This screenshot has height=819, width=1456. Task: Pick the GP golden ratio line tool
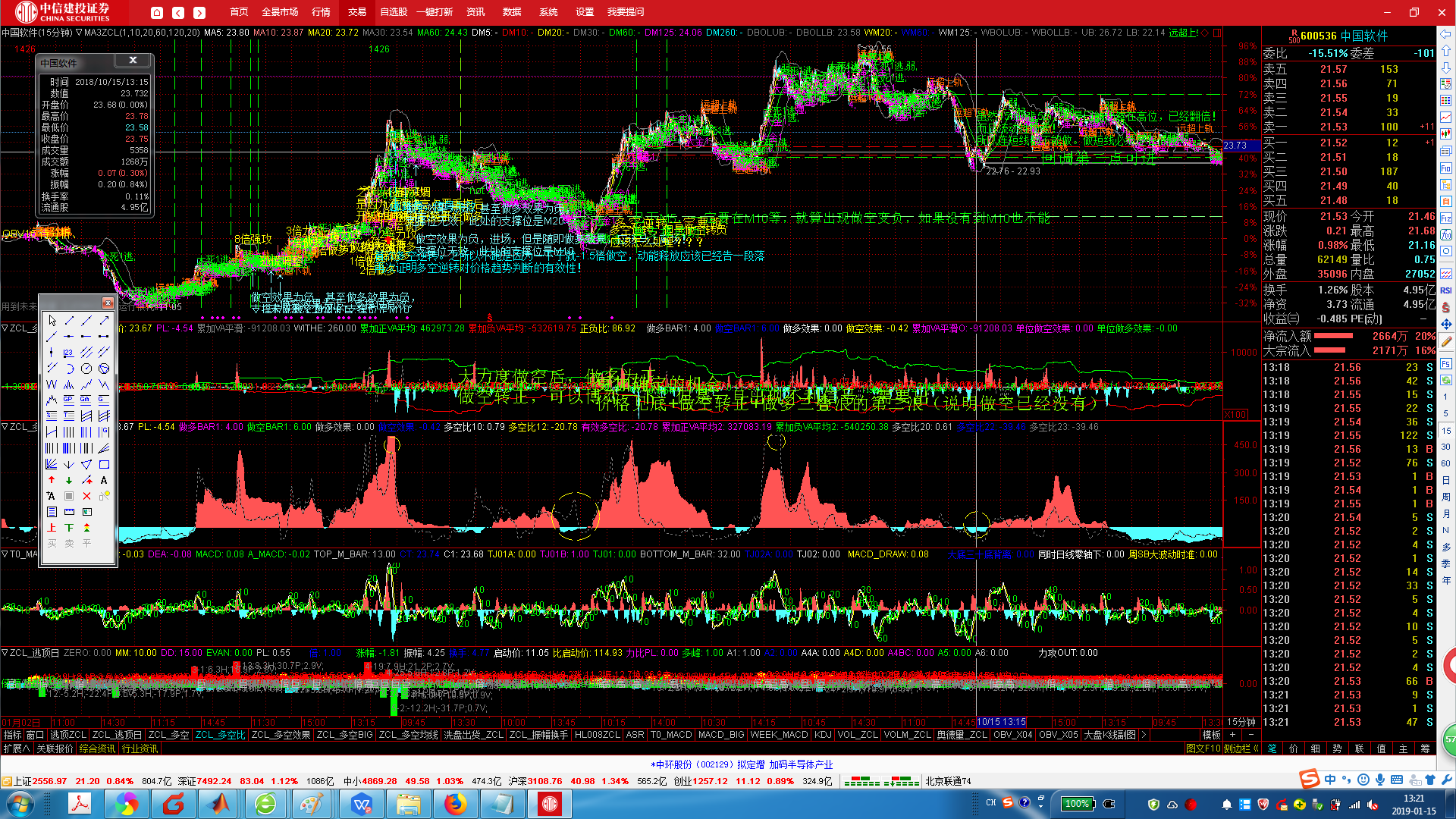coord(69,400)
